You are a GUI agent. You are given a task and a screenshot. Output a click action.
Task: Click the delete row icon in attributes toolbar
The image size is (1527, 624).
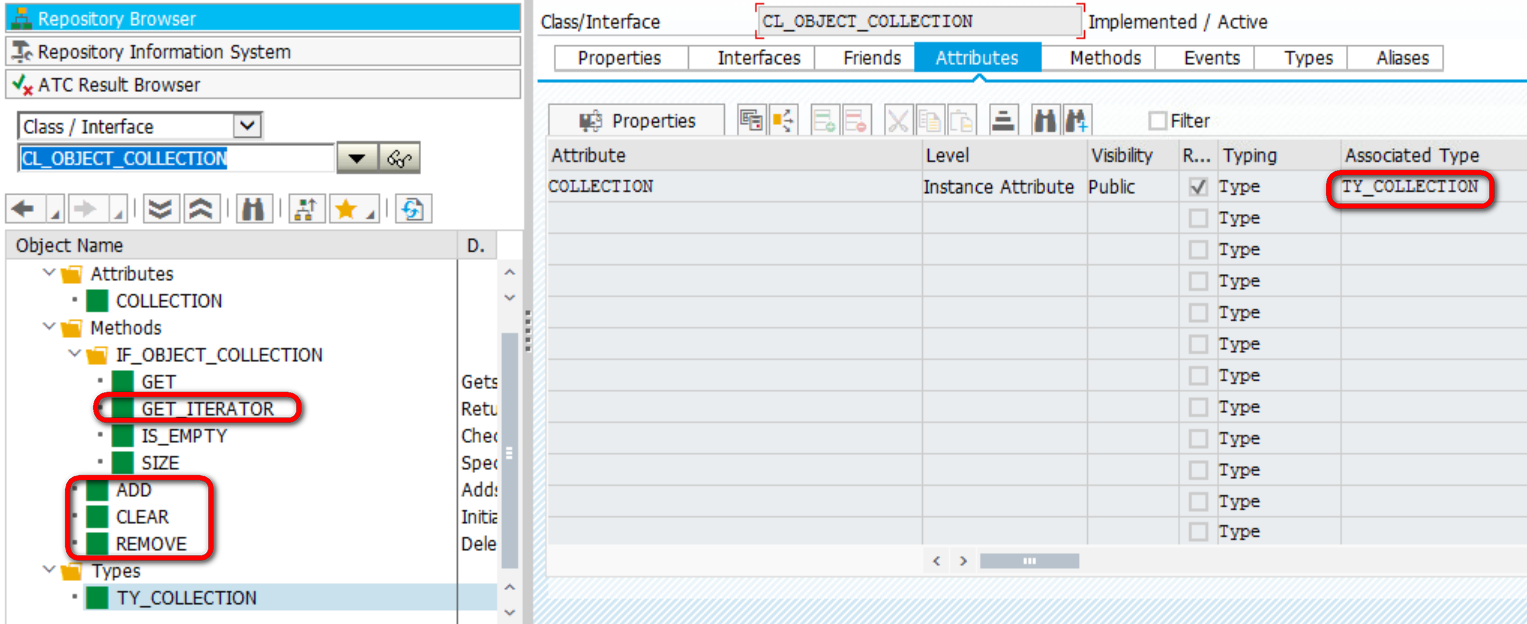point(856,121)
